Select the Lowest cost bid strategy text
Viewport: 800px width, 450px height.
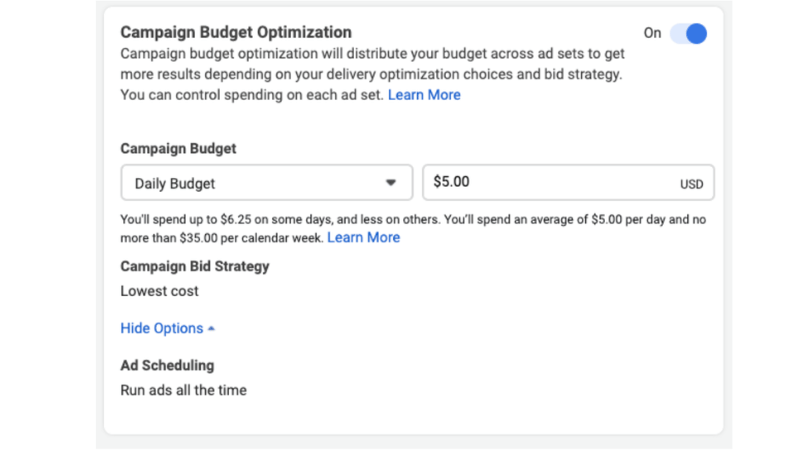pyautogui.click(x=159, y=291)
